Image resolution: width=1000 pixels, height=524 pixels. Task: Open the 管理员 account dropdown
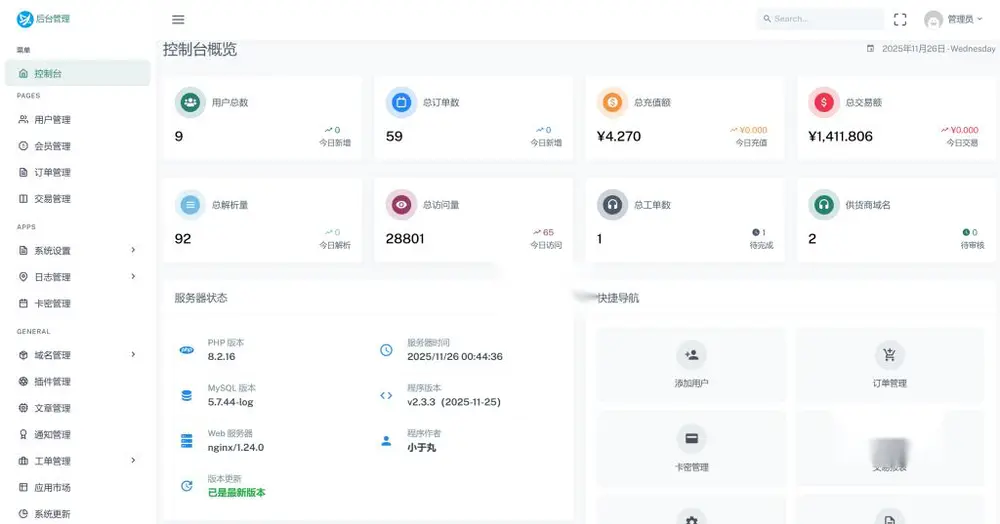click(x=953, y=20)
